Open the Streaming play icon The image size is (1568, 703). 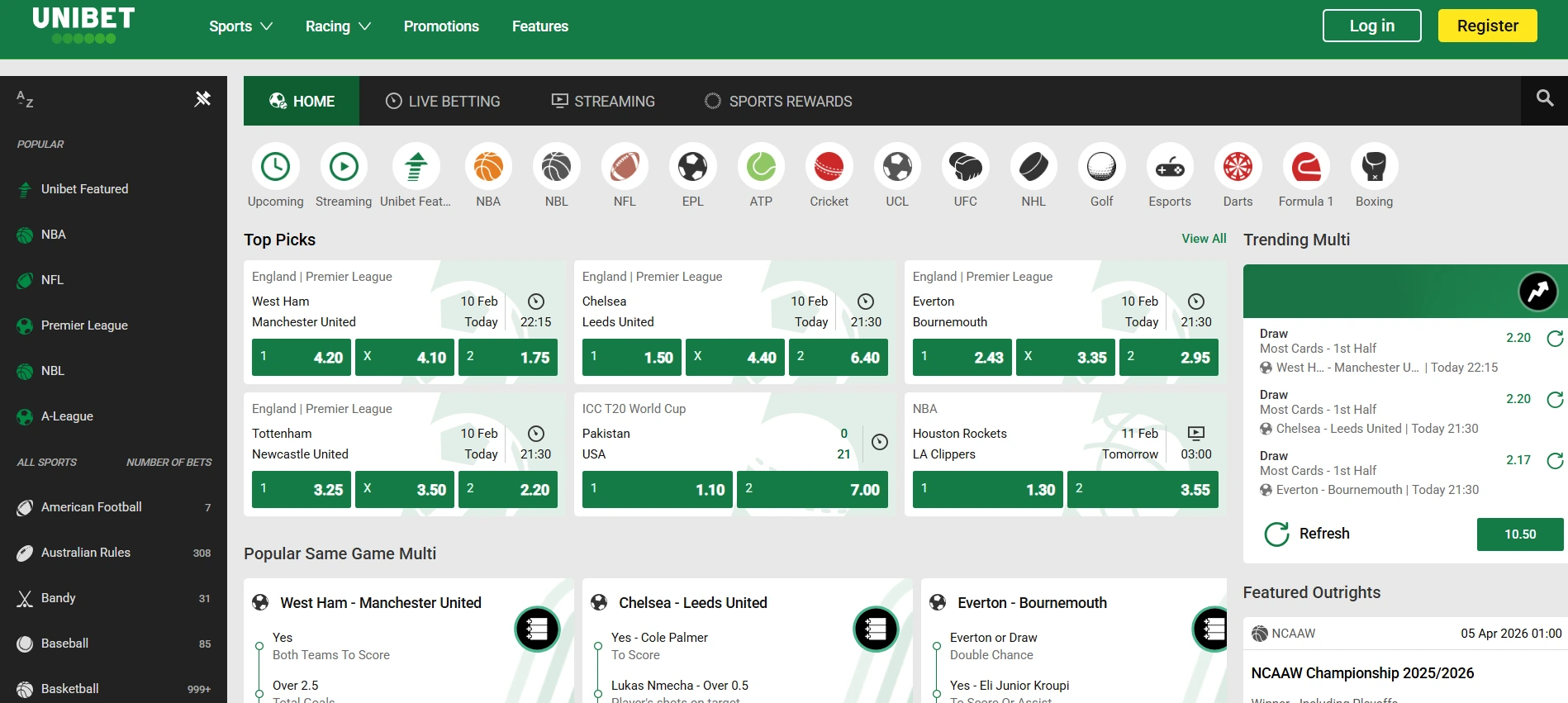(344, 167)
